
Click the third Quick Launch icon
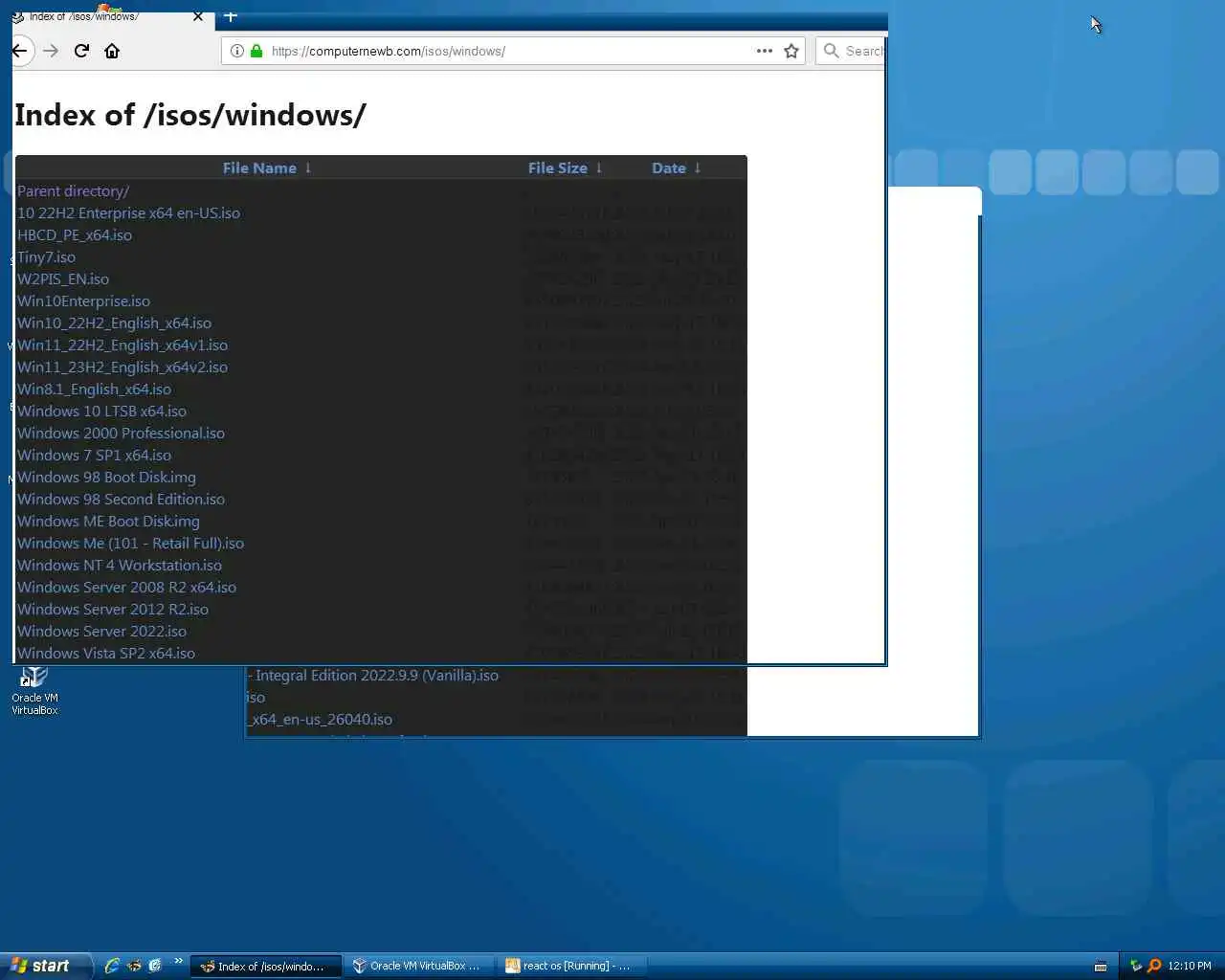(x=155, y=966)
